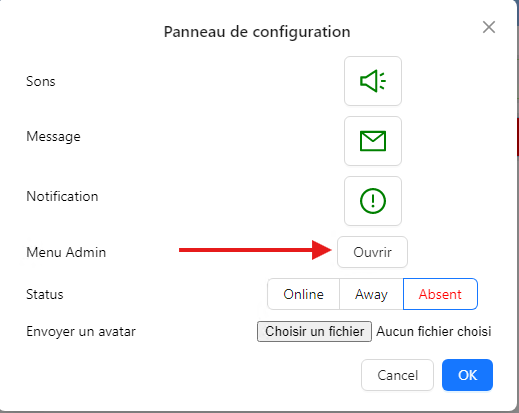The height and width of the screenshot is (413, 519).
Task: Click the Envoyer un avatar label
Action: 81,332
